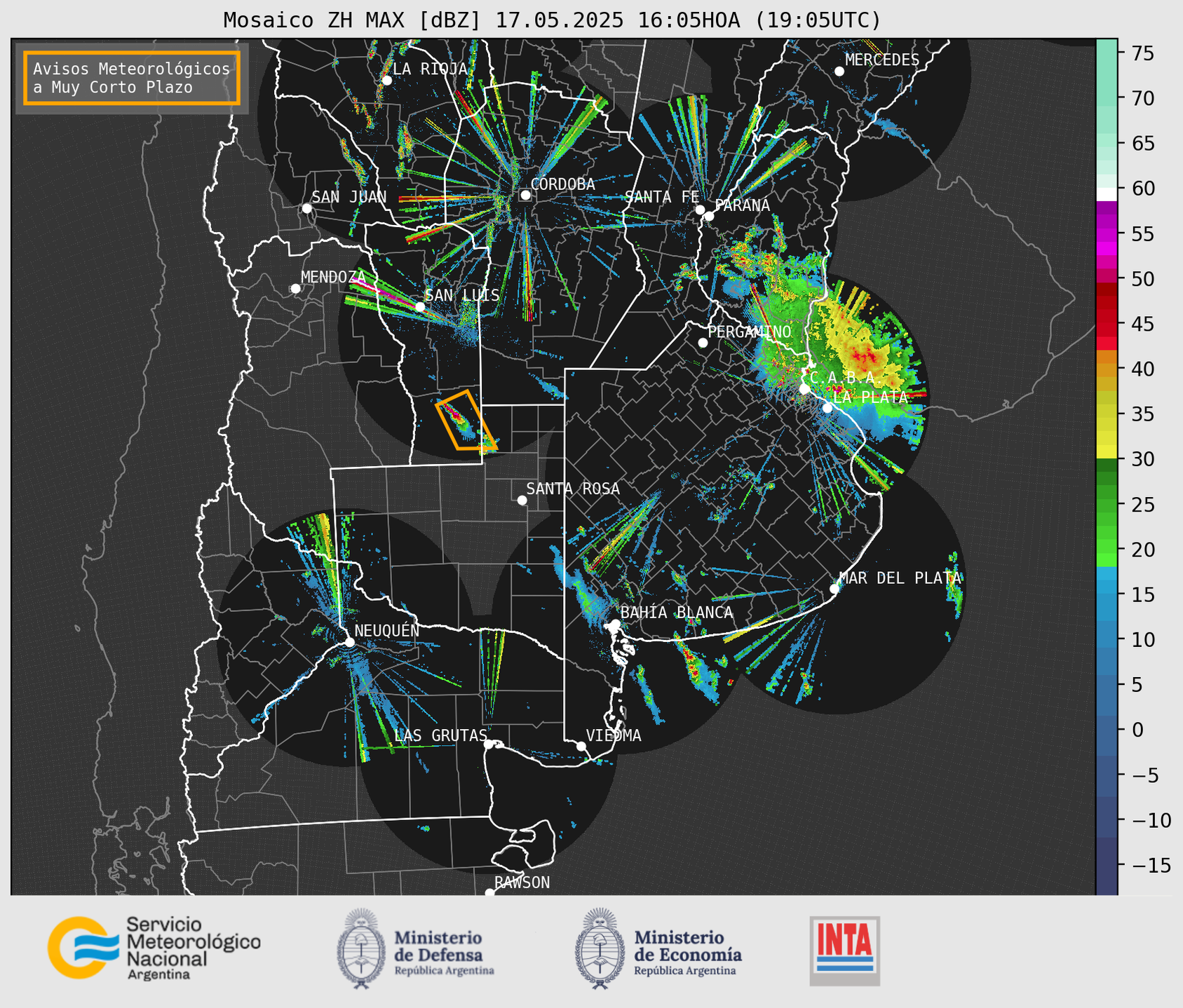Click the magenta 55 dBZ color band

coord(1107,233)
